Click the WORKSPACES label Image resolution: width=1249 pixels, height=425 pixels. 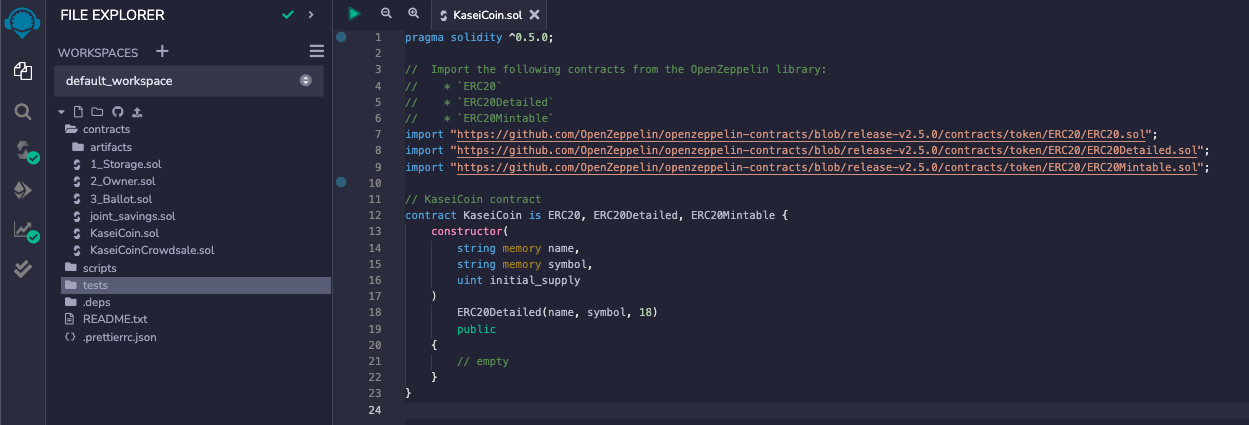[98, 52]
